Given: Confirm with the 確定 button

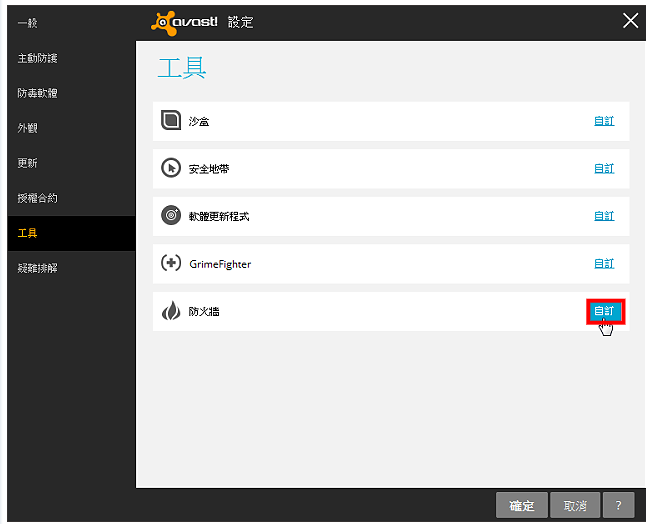Looking at the screenshot, I should pyautogui.click(x=522, y=505).
